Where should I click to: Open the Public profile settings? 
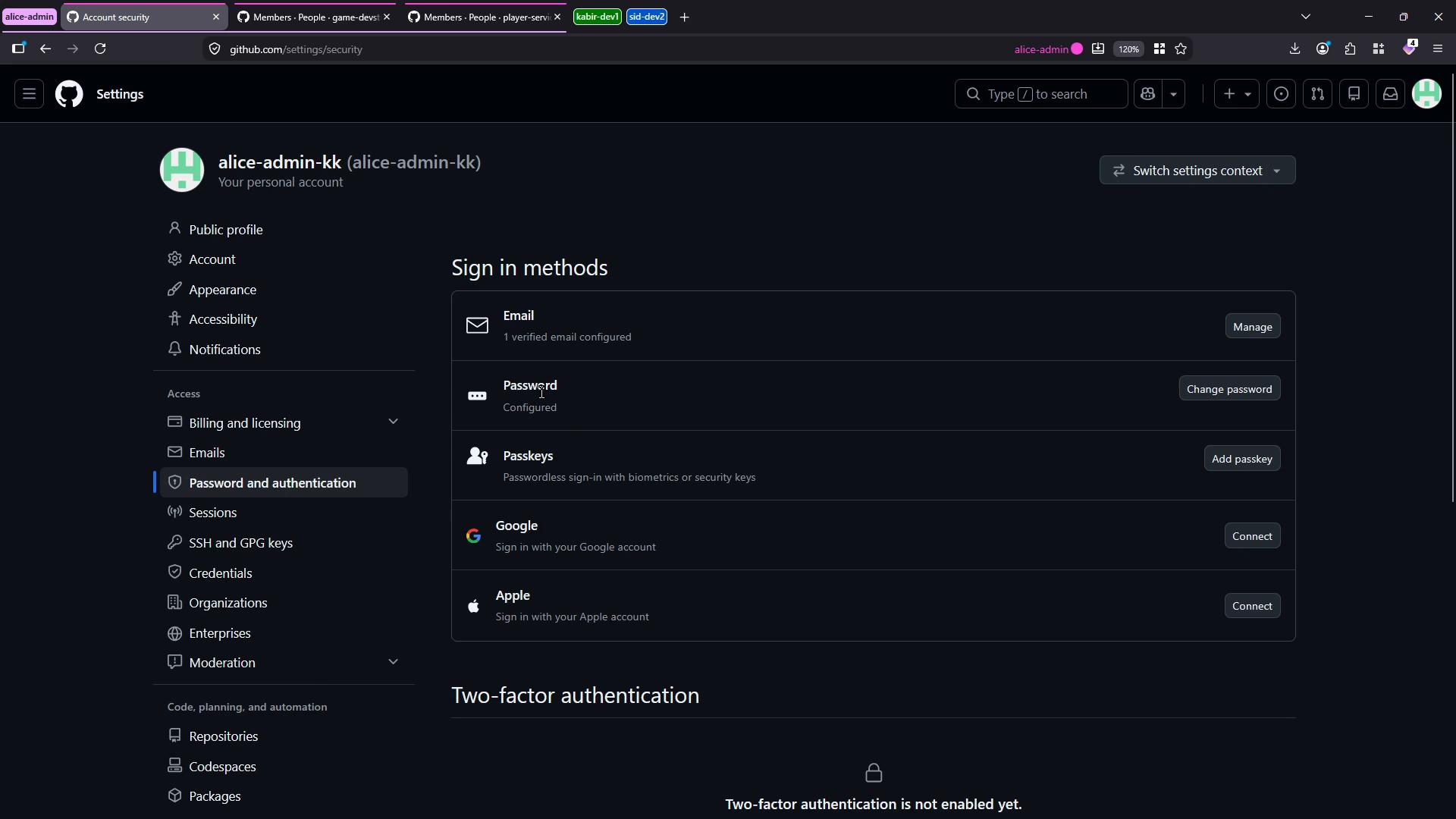[x=284, y=229]
